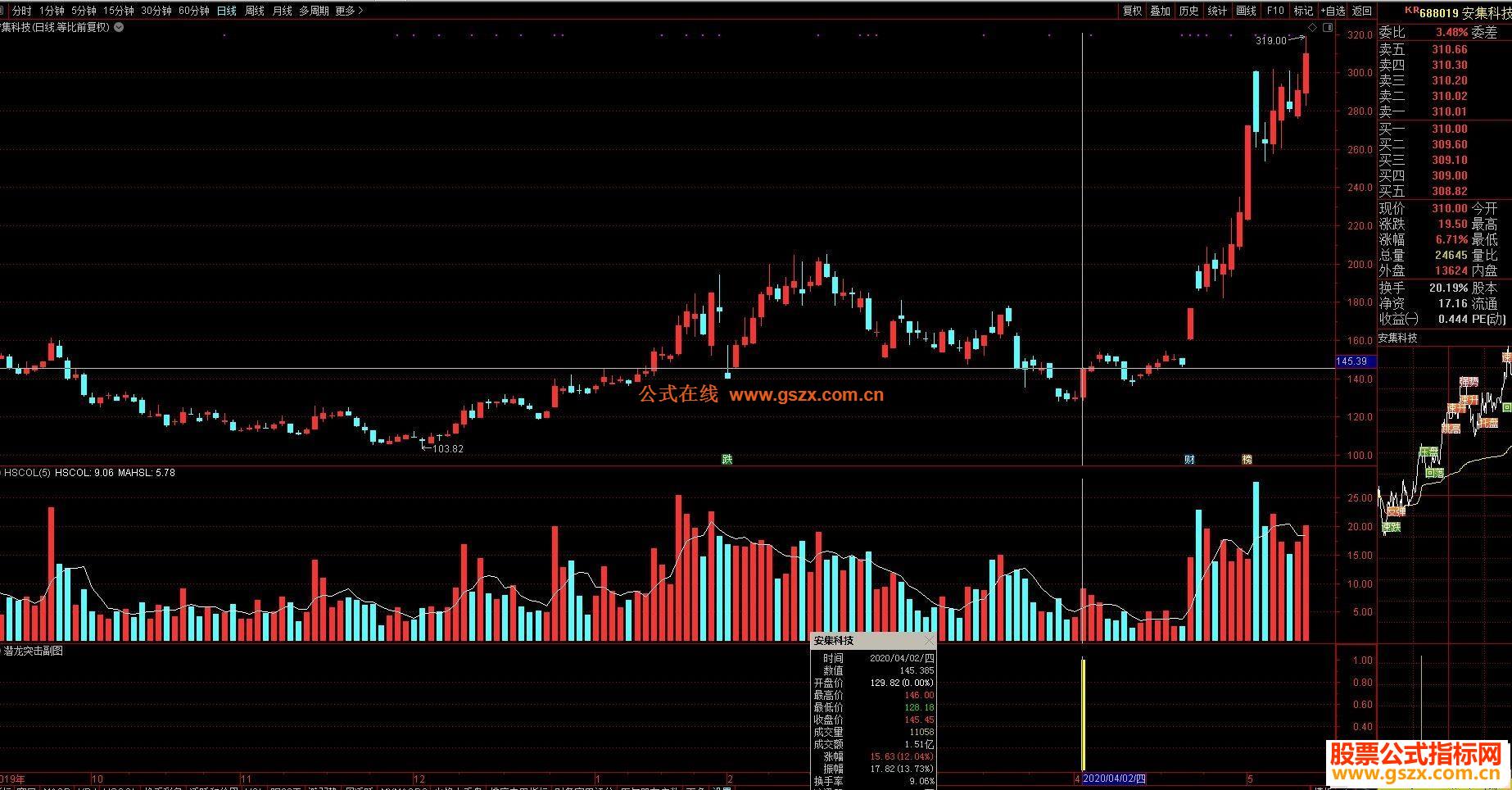This screenshot has width=1512, height=790.
Task: Select the 1分钟 period tab
Action: [x=51, y=11]
